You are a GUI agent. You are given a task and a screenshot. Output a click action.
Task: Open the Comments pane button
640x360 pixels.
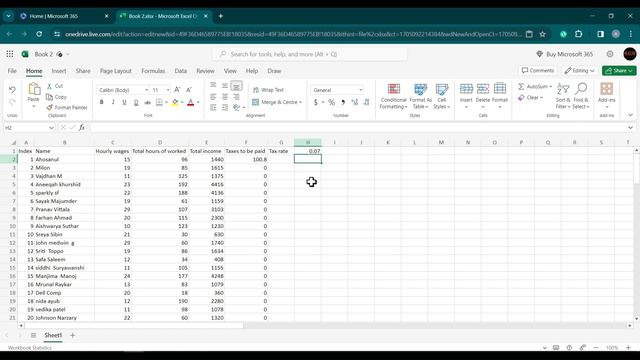tap(538, 71)
